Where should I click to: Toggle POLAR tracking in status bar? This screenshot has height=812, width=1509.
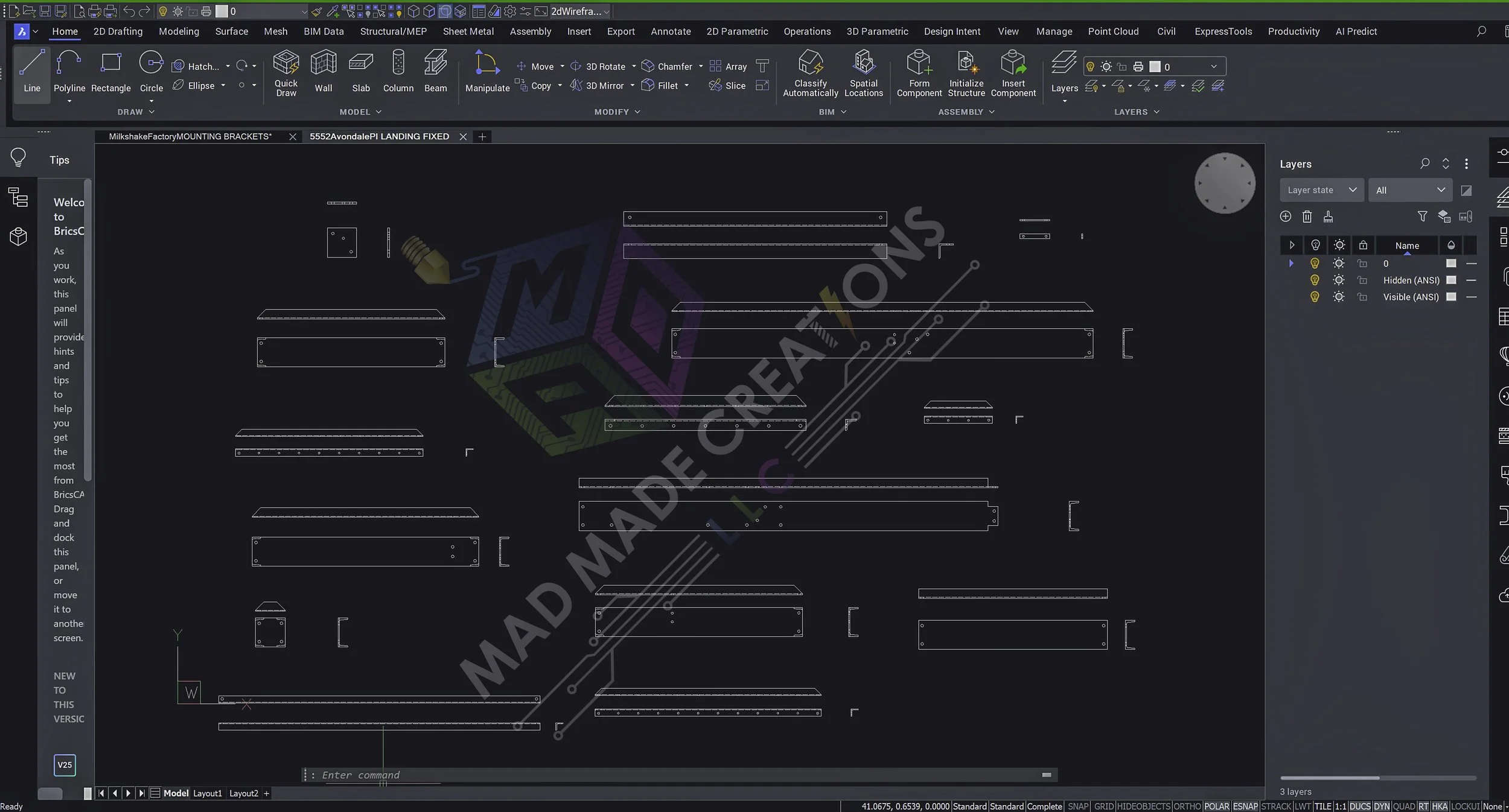[1217, 806]
